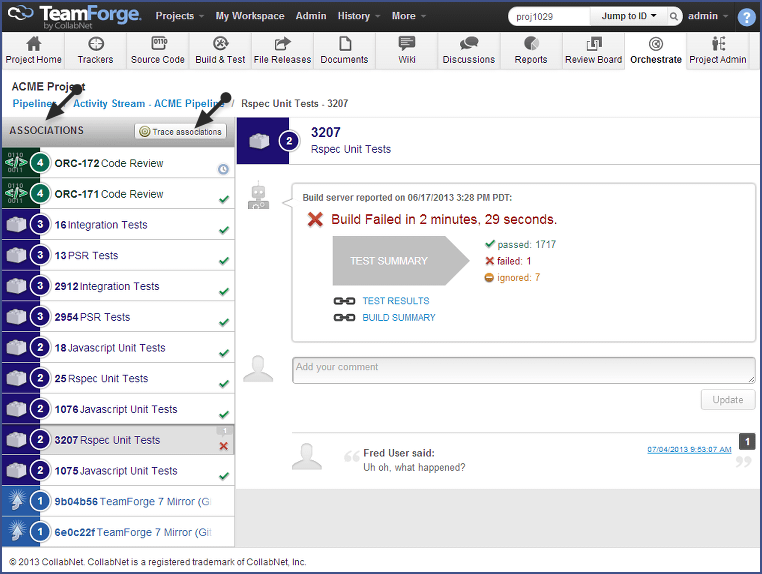Image resolution: width=762 pixels, height=574 pixels.
Task: Click the help question mark icon
Action: [x=746, y=17]
